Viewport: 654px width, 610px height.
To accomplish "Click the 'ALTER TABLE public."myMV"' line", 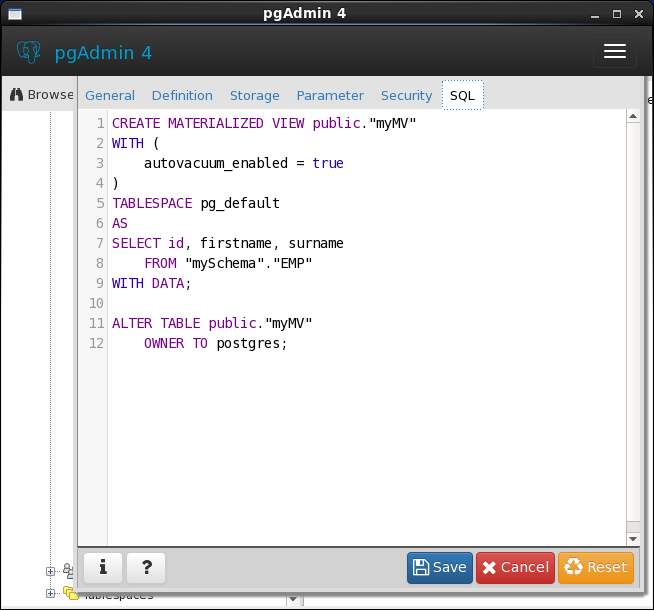I will click(212, 324).
